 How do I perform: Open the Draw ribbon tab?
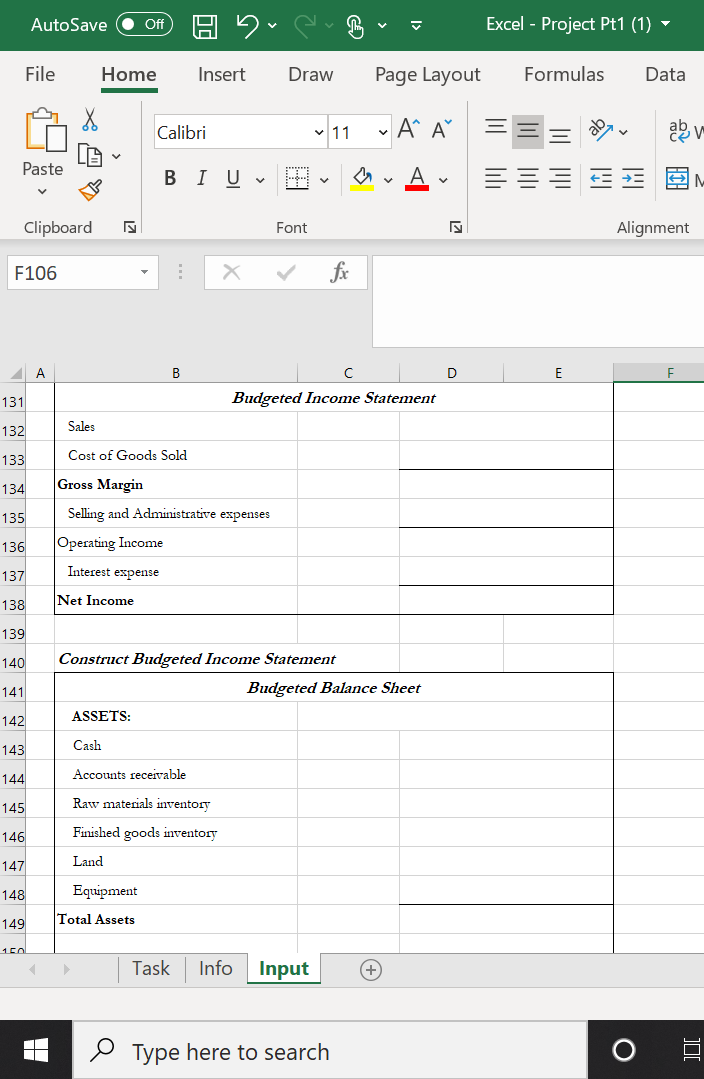(310, 74)
